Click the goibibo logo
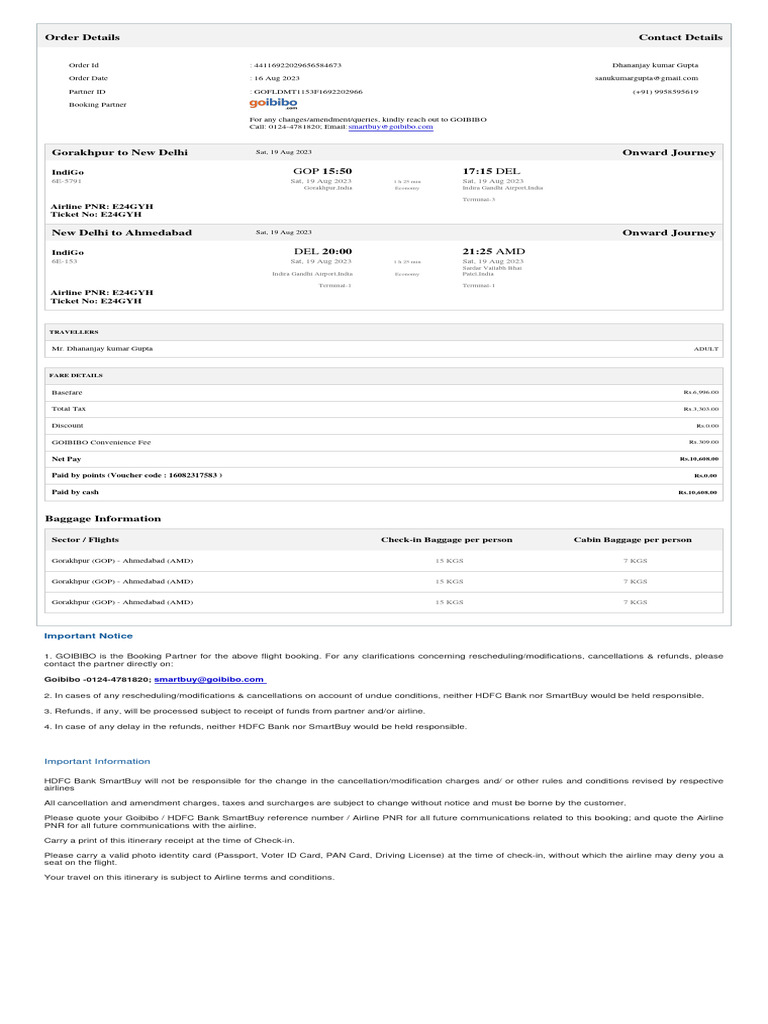768x1024 pixels. click(x=273, y=103)
